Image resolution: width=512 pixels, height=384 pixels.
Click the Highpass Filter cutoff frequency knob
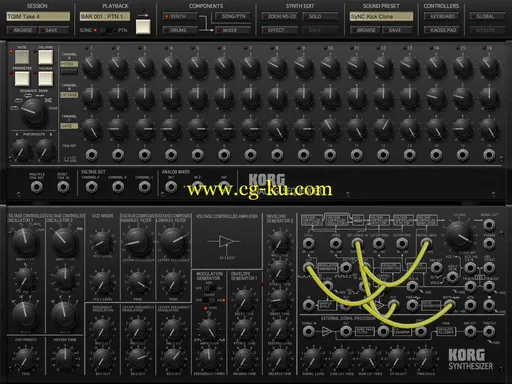[x=137, y=242]
